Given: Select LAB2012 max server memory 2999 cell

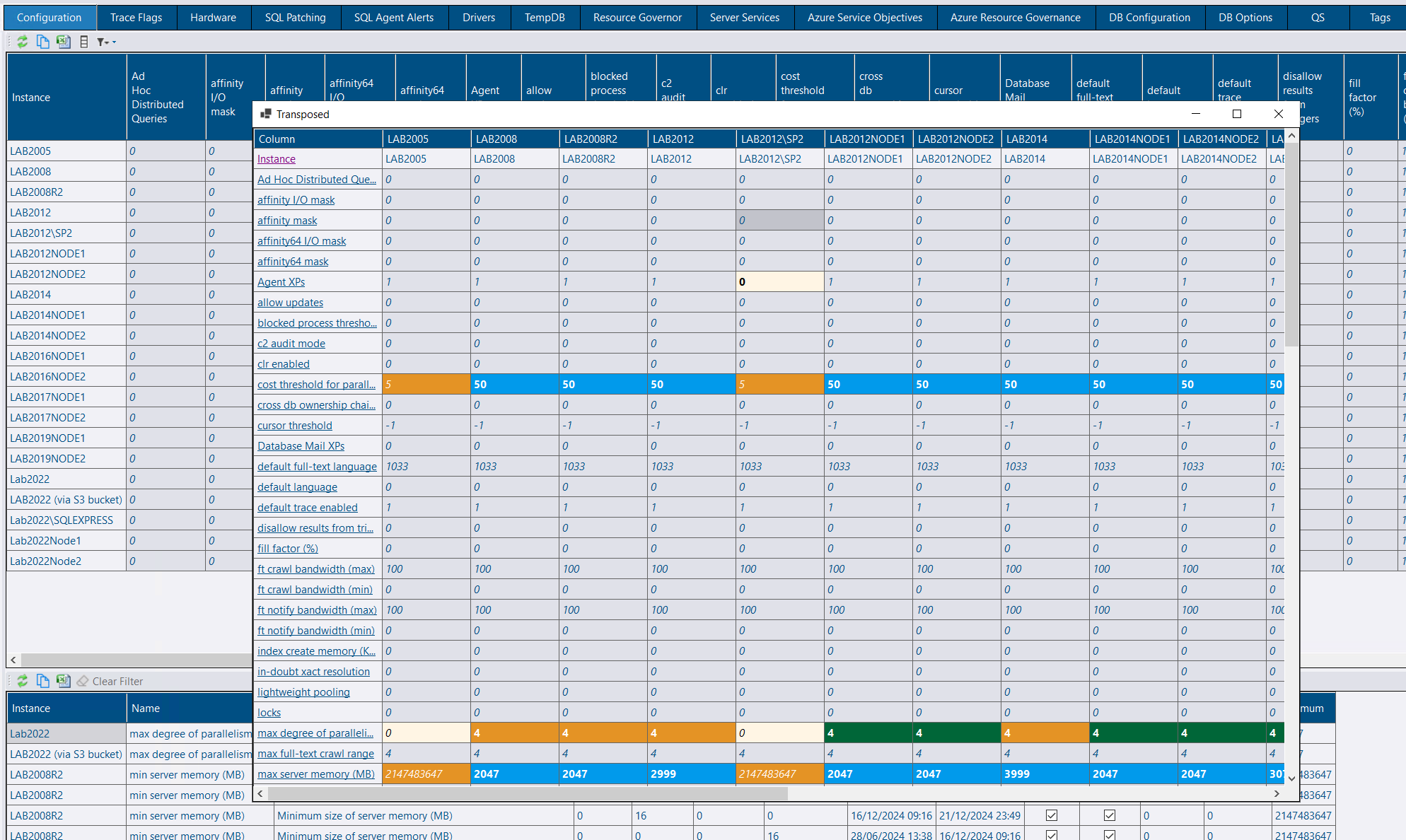Looking at the screenshot, I should [x=692, y=774].
